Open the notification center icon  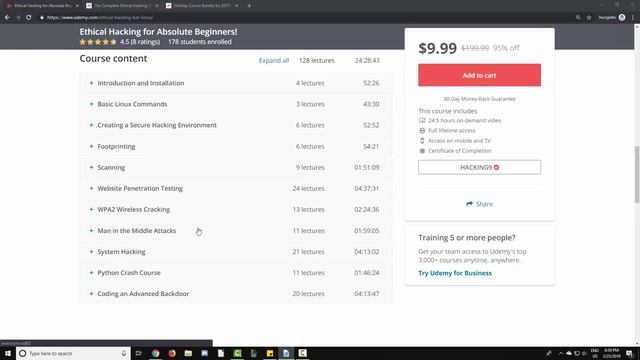pyautogui.click(x=629, y=353)
